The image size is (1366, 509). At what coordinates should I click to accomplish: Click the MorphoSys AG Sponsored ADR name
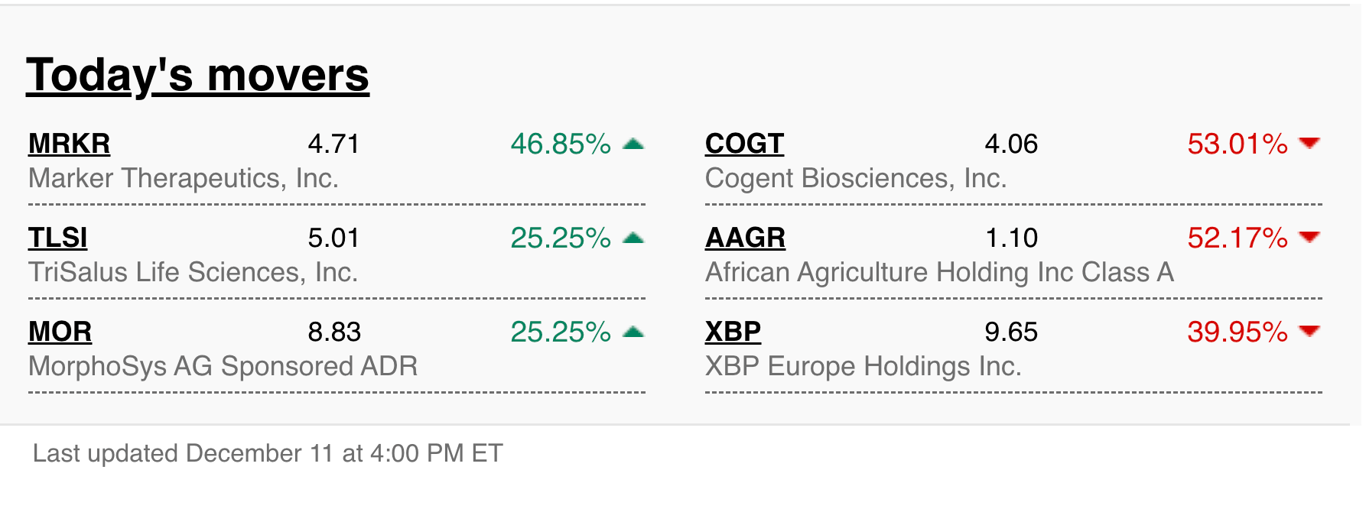pyautogui.click(x=223, y=366)
